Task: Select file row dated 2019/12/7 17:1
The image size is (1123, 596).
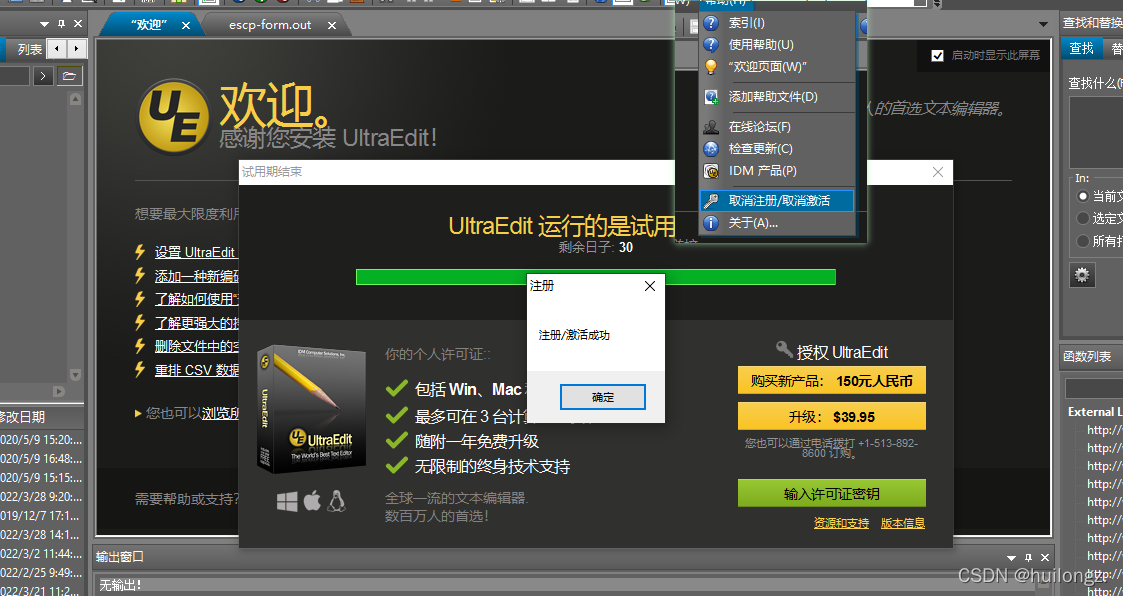Action: coord(42,515)
